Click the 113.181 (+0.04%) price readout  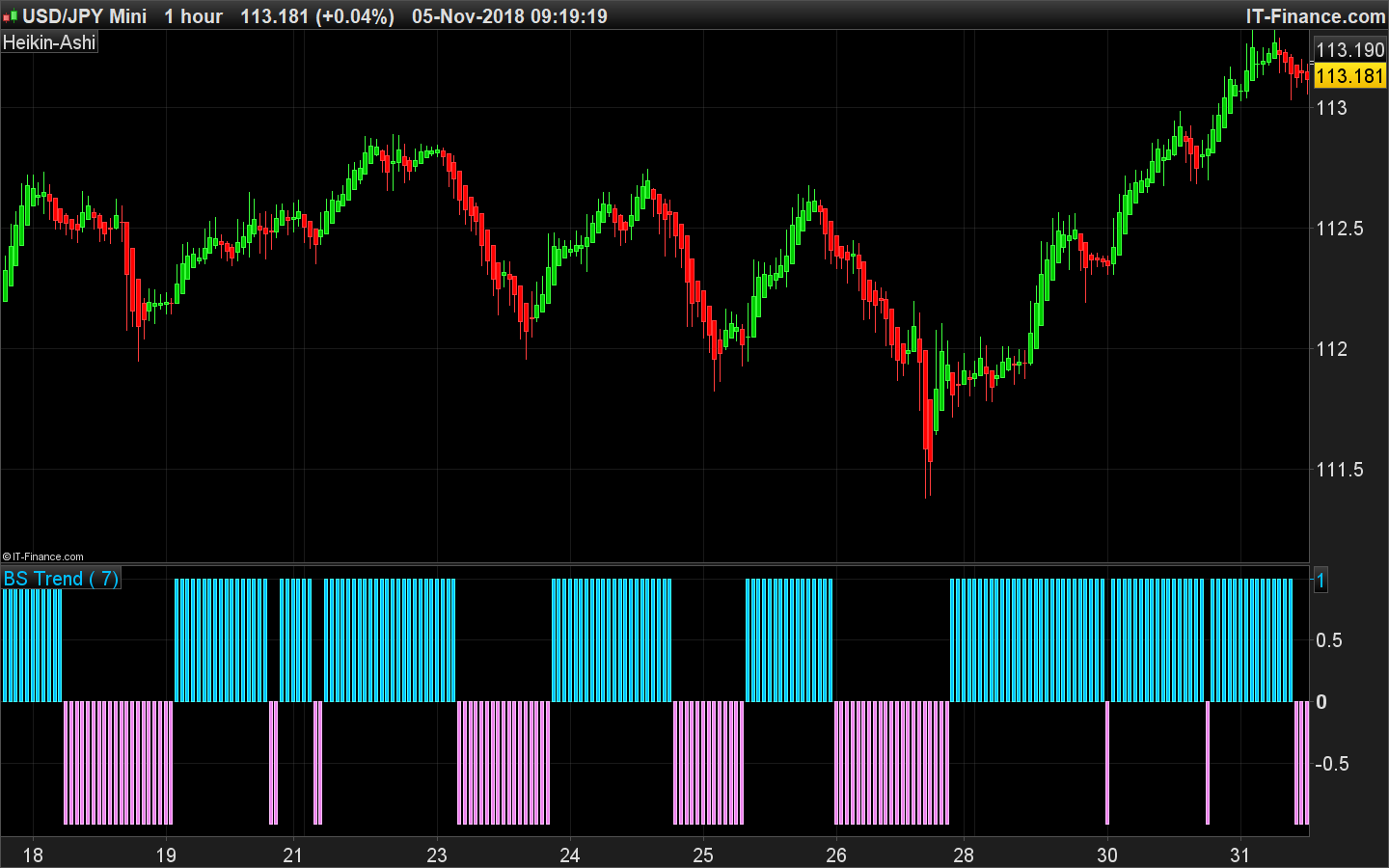317,16
